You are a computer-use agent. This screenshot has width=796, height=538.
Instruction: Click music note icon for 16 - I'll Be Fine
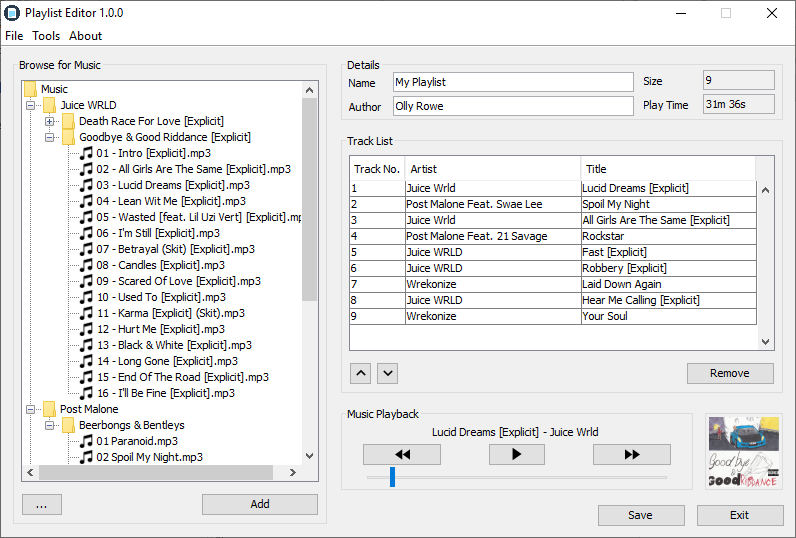87,393
